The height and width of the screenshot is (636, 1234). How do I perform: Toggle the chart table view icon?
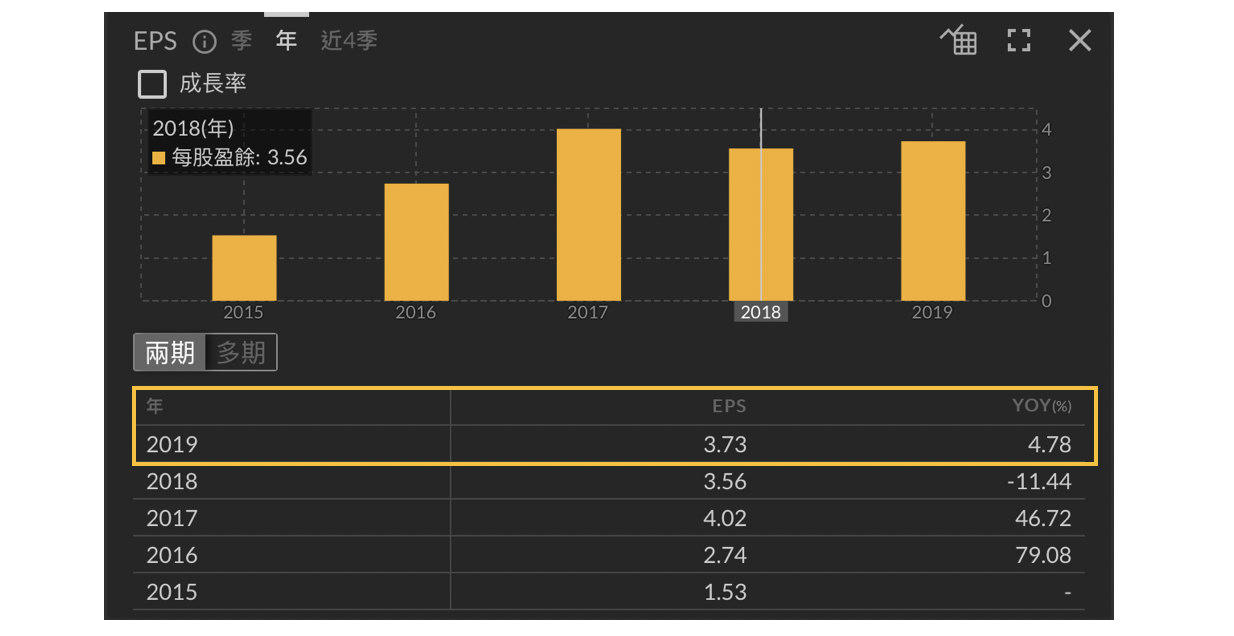(x=959, y=41)
